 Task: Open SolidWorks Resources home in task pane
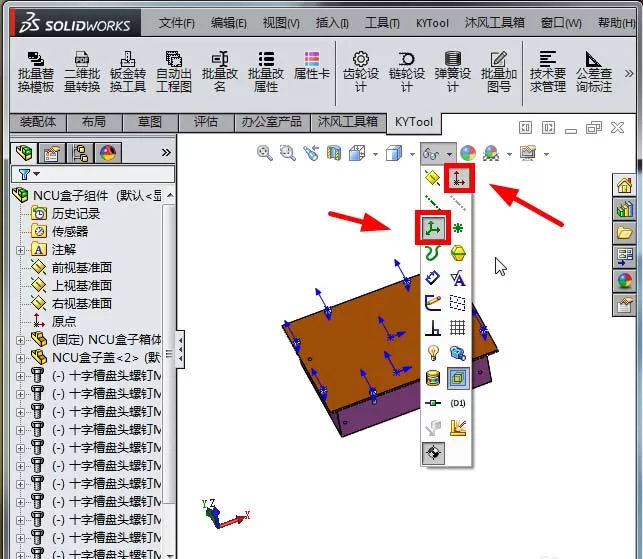624,185
